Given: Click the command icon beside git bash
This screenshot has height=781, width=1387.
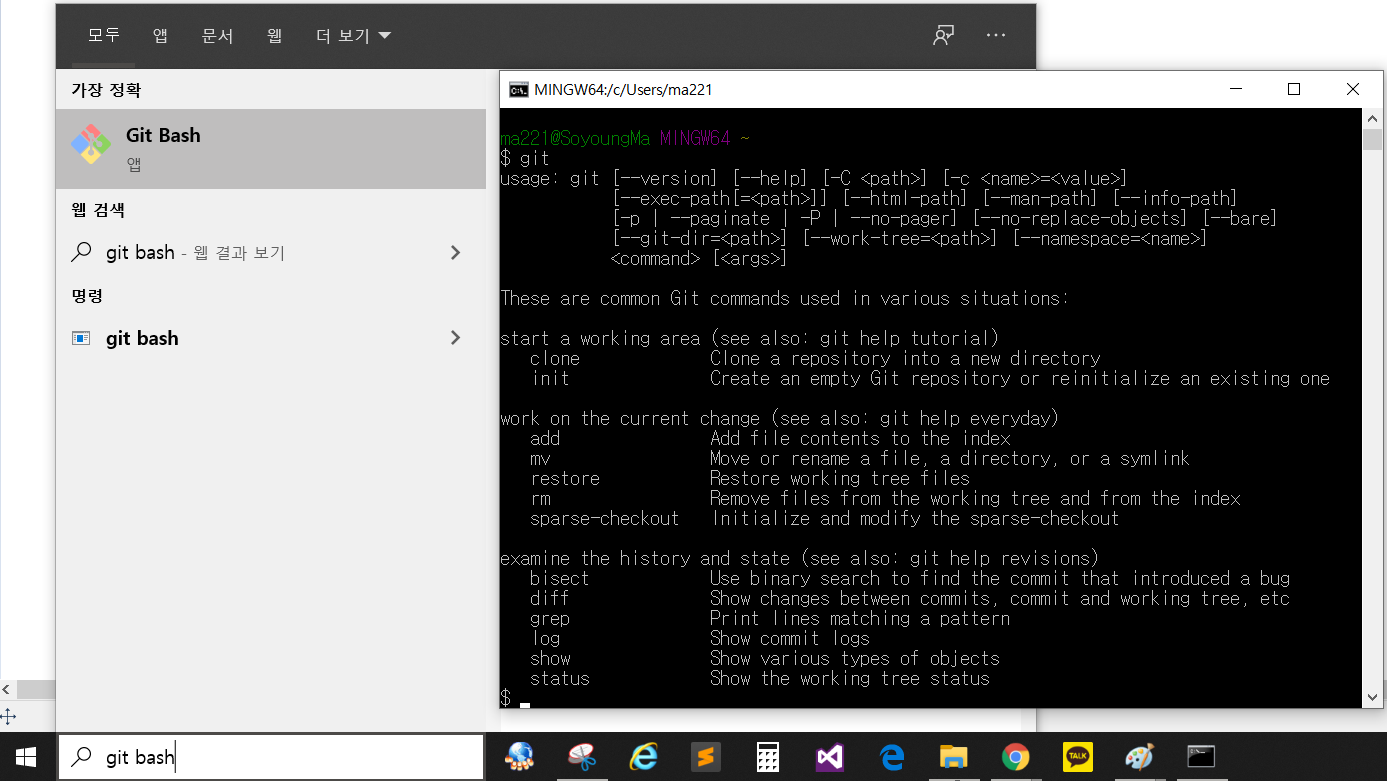Looking at the screenshot, I should tap(81, 338).
